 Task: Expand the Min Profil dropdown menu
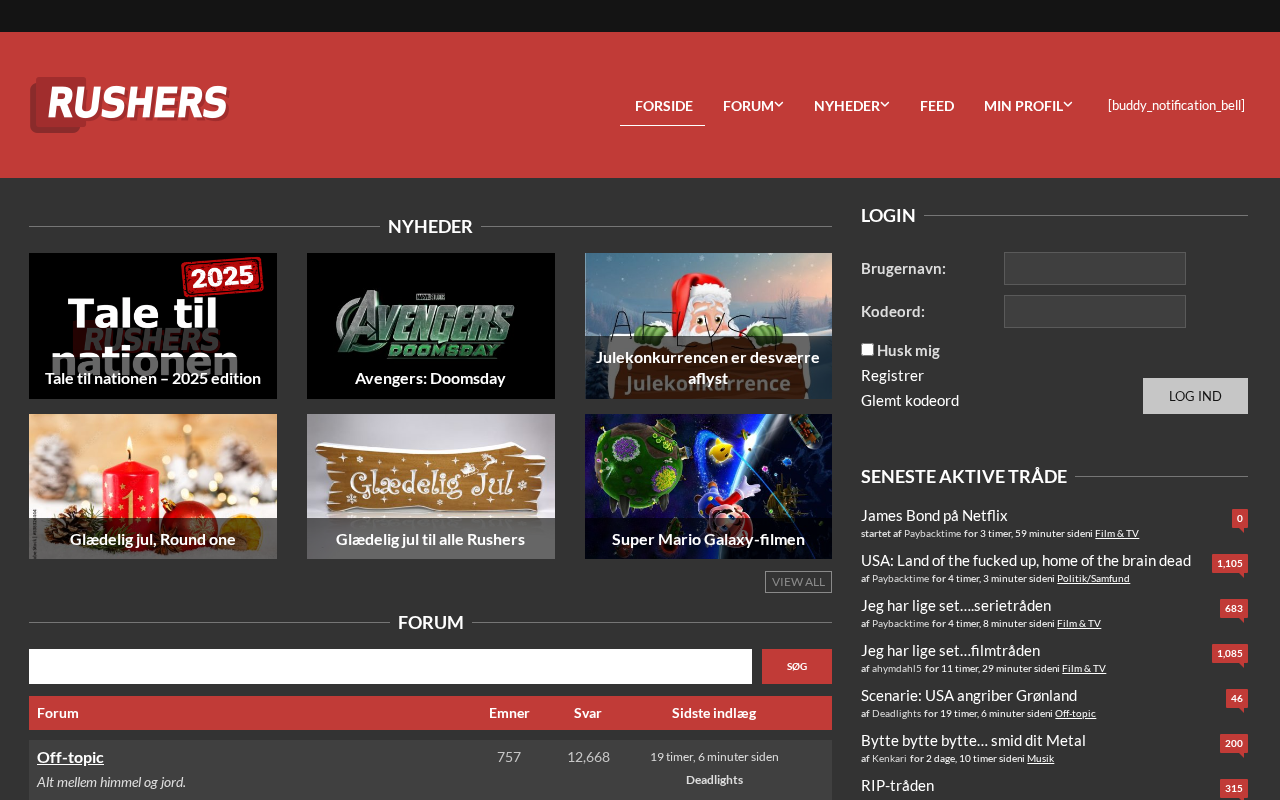[x=1028, y=105]
